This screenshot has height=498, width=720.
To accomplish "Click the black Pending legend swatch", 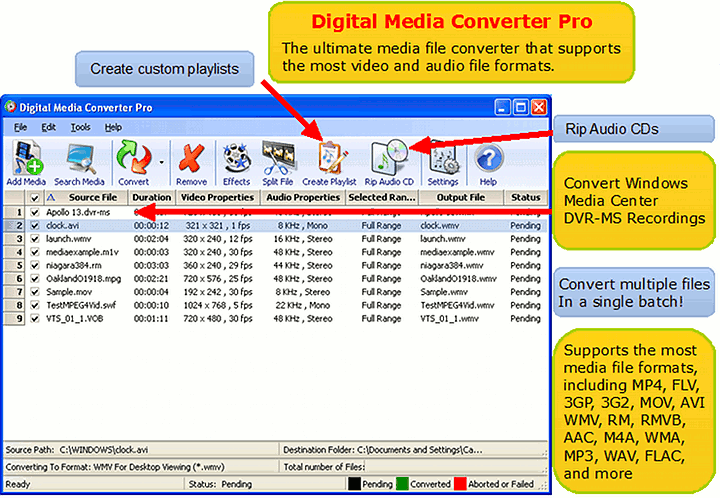I will pos(354,484).
